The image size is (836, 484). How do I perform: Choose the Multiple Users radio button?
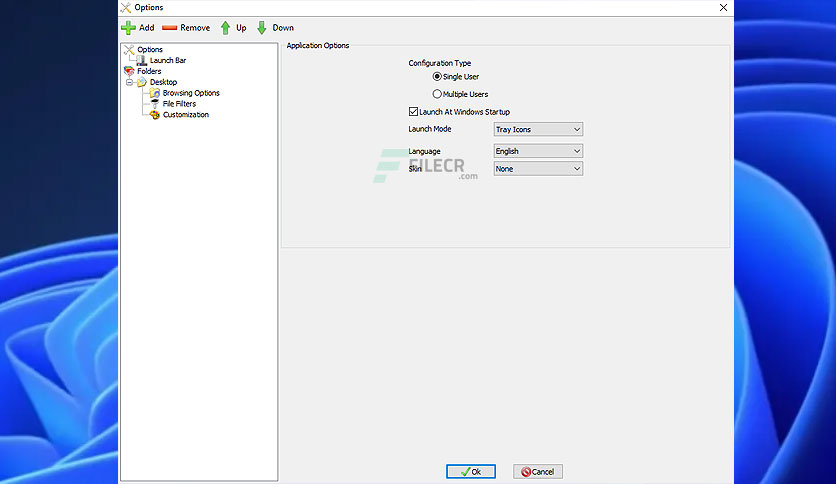437,94
